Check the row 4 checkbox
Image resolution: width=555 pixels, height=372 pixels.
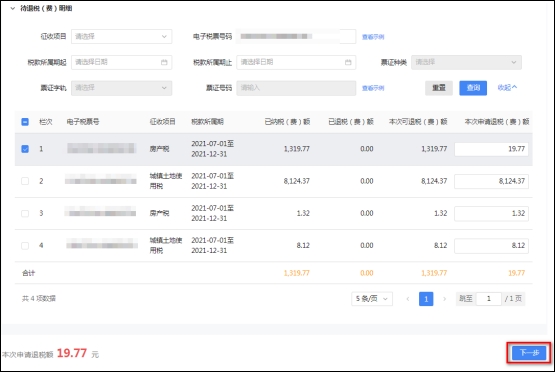(x=25, y=246)
